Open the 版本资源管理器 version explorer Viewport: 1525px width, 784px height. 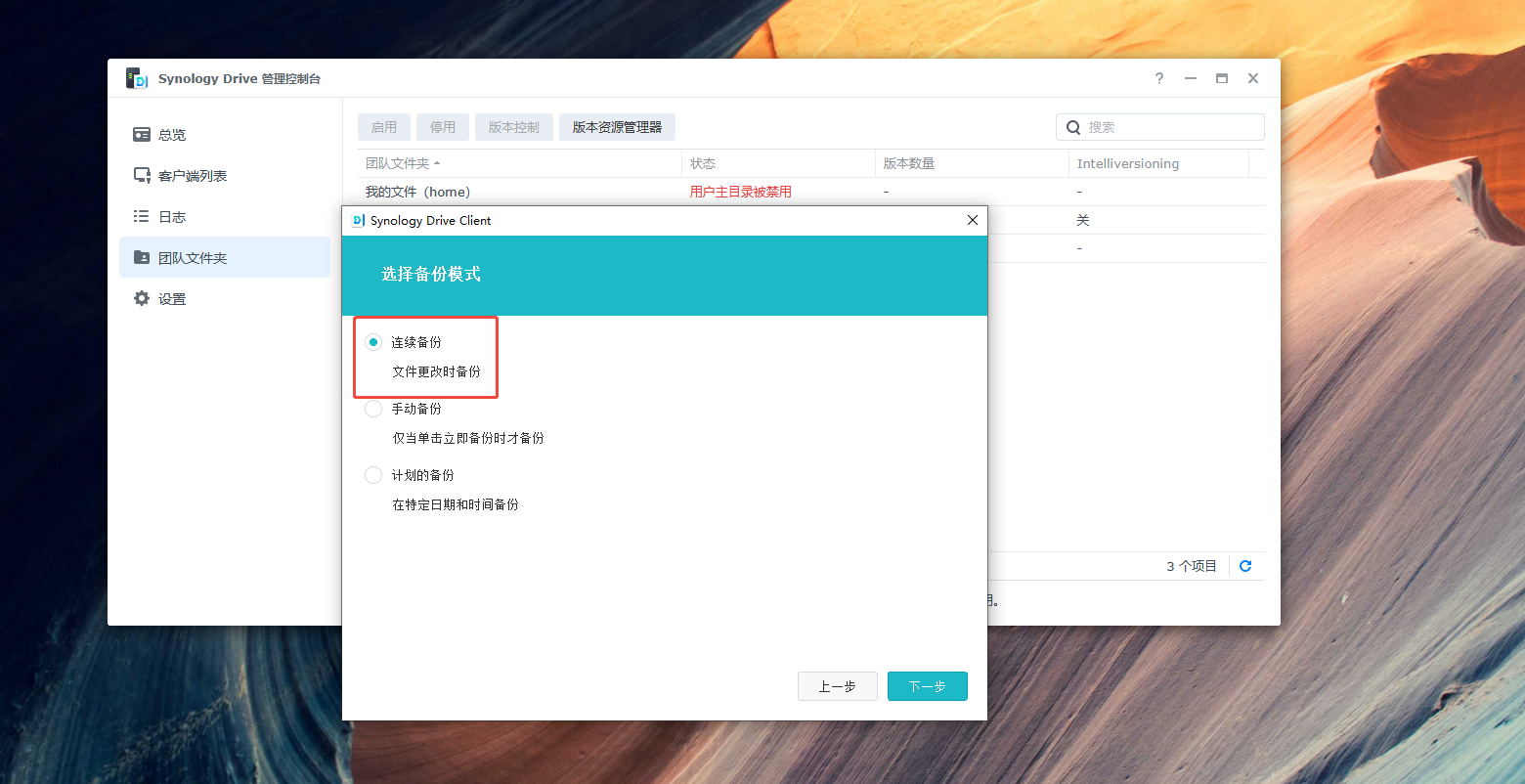617,127
